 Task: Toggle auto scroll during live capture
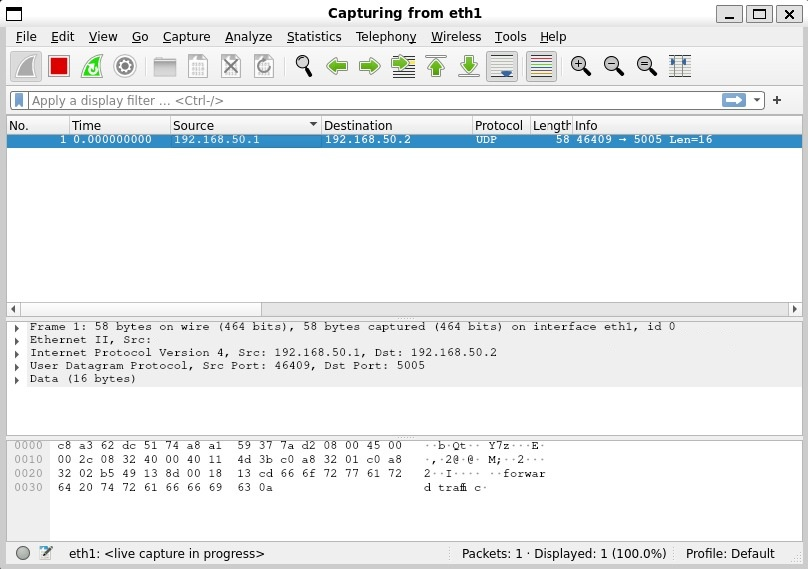coord(502,66)
